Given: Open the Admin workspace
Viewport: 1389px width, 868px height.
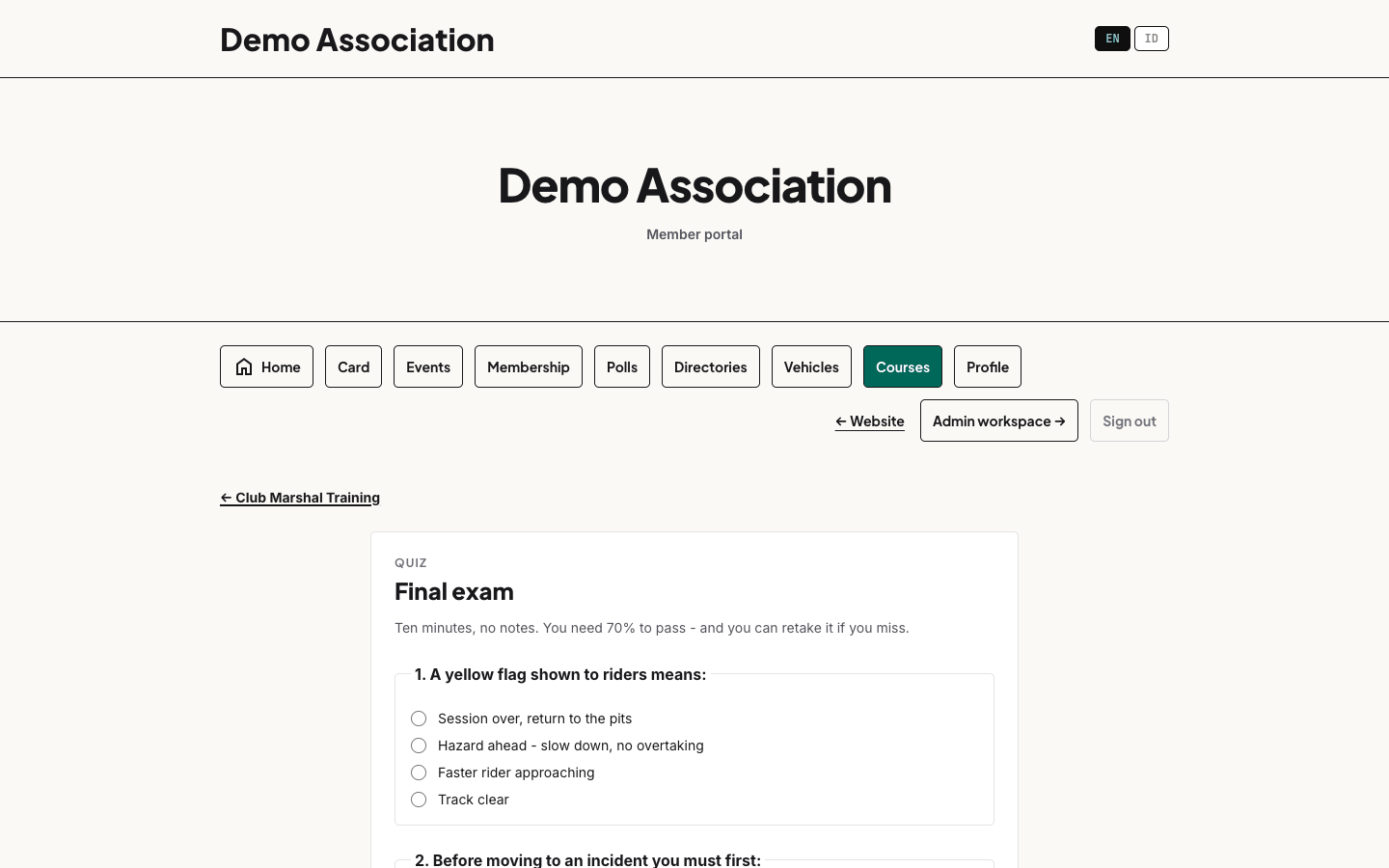Looking at the screenshot, I should [999, 420].
